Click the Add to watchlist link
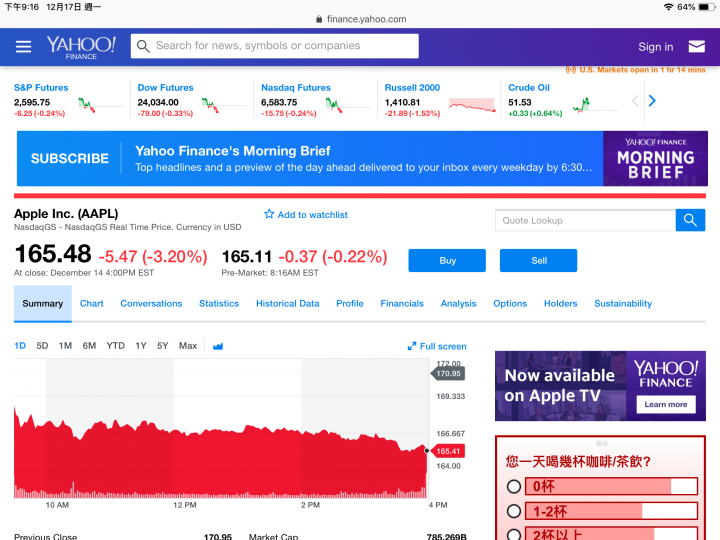 313,214
